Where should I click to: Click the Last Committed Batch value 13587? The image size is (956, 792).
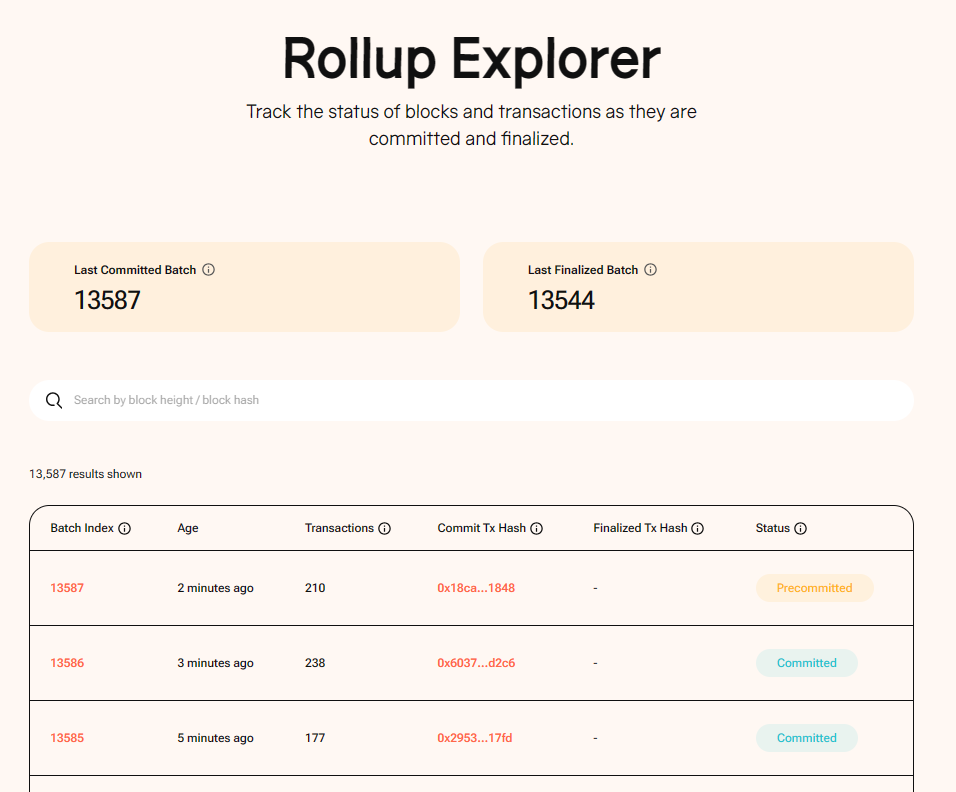(x=107, y=300)
